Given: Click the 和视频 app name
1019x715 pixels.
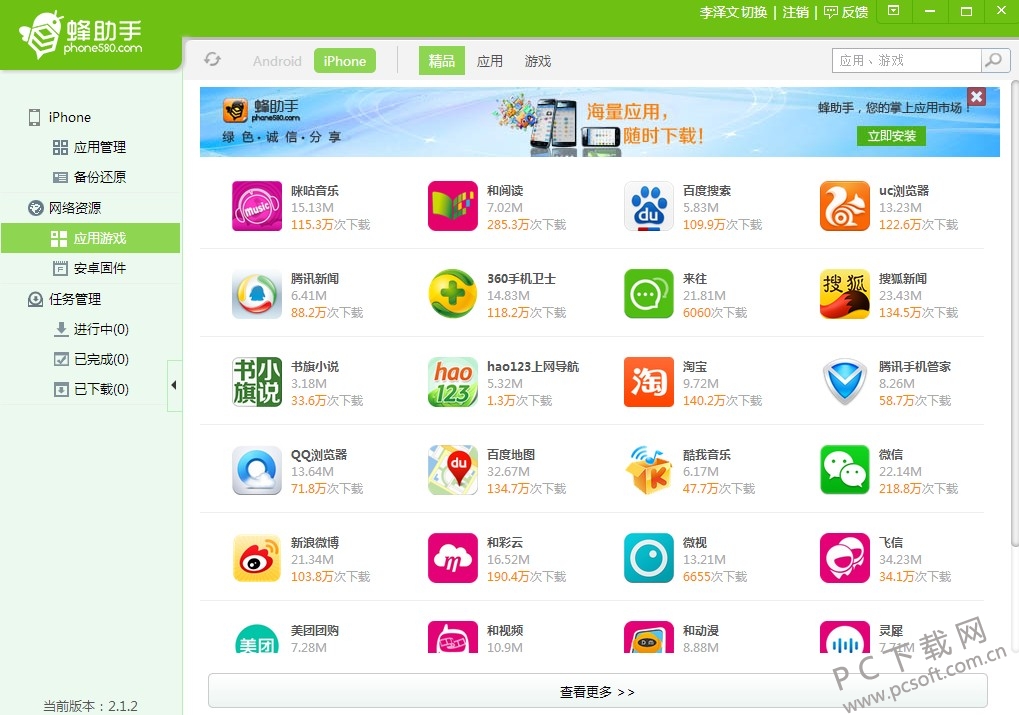Looking at the screenshot, I should point(505,630).
